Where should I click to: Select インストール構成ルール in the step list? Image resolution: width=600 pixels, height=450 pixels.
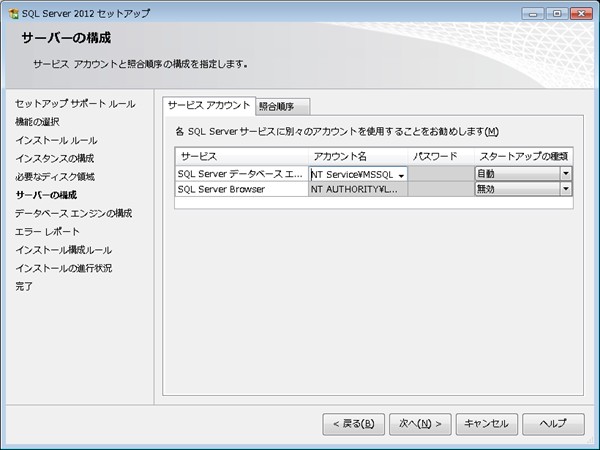click(x=64, y=250)
